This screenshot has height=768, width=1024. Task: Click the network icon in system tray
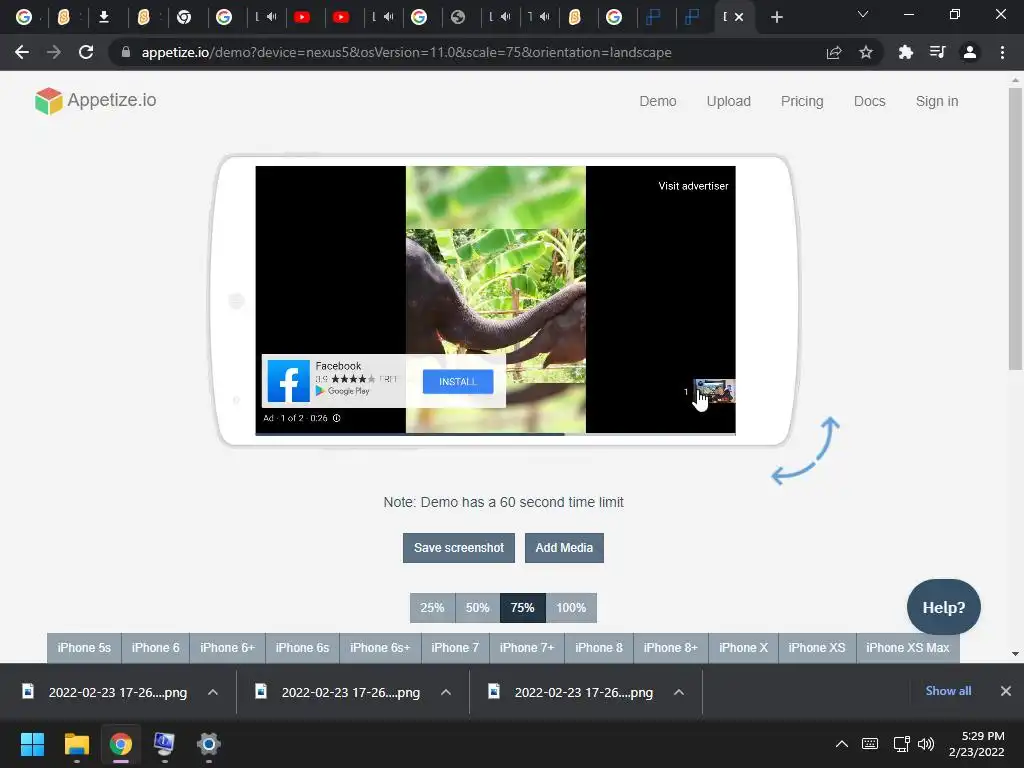coord(901,744)
